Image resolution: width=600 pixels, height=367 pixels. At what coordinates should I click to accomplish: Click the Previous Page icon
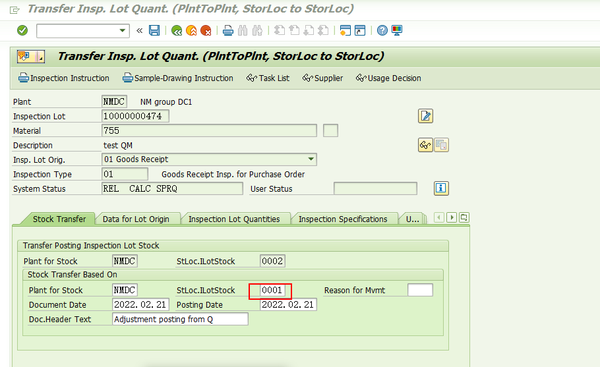[x=294, y=30]
